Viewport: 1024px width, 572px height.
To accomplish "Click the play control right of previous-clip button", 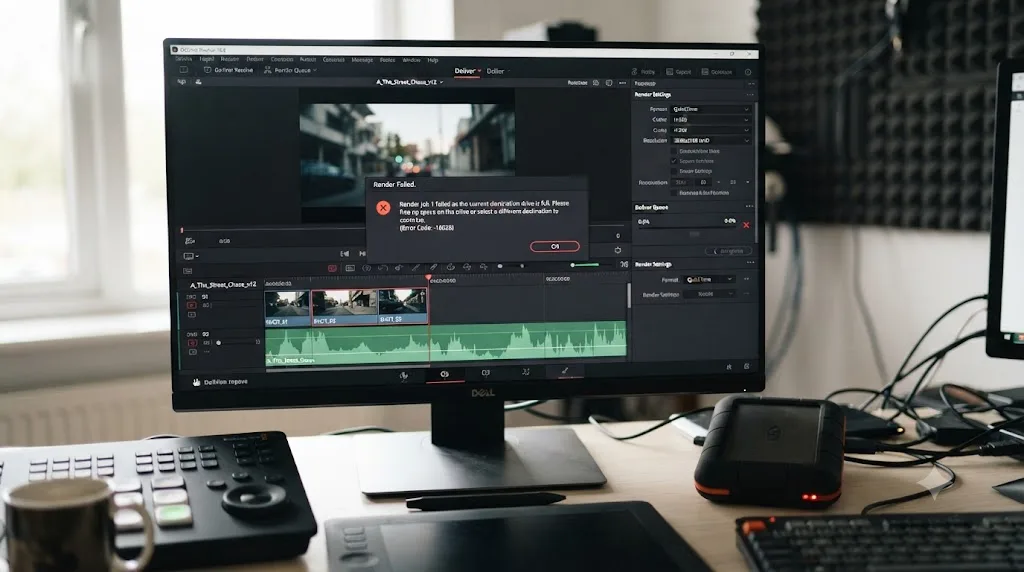I will 362,253.
